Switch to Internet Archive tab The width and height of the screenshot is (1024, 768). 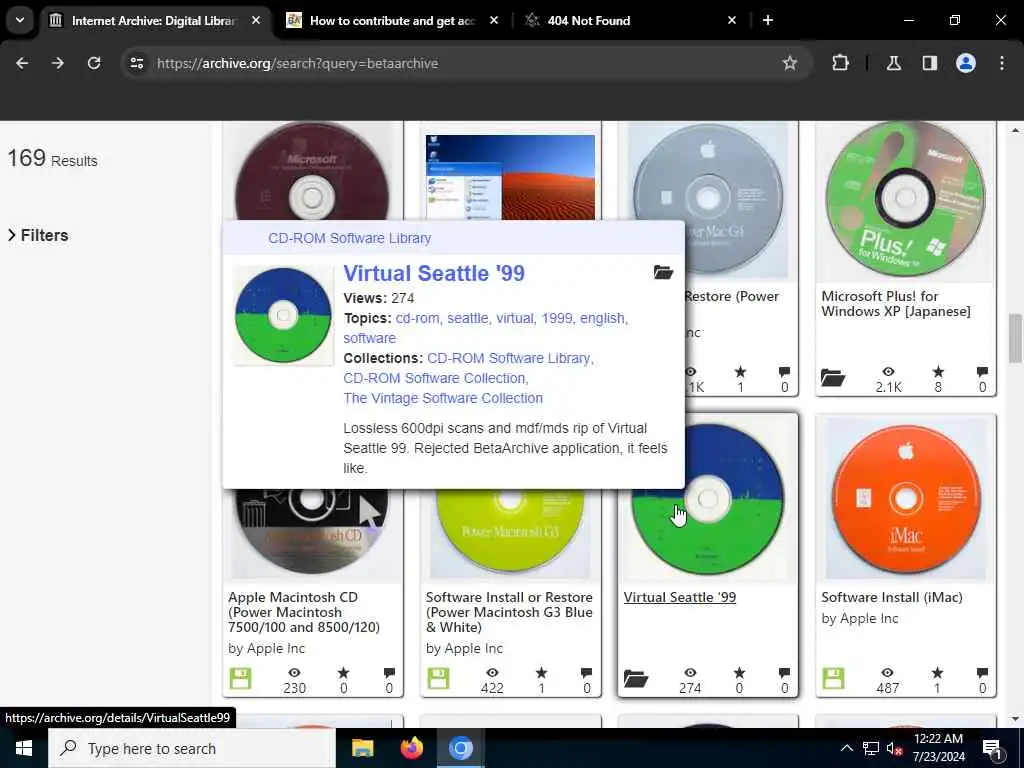coord(153,21)
